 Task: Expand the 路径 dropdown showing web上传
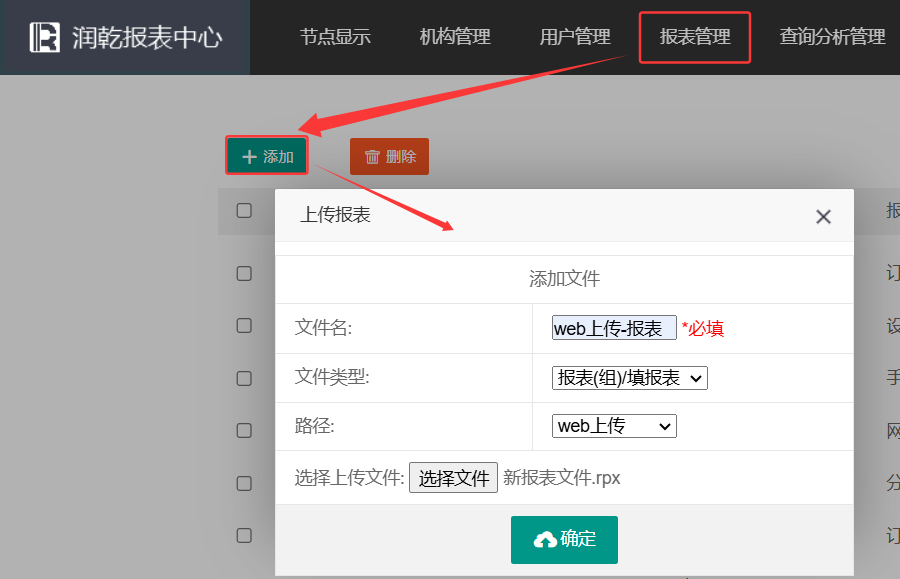click(x=614, y=426)
